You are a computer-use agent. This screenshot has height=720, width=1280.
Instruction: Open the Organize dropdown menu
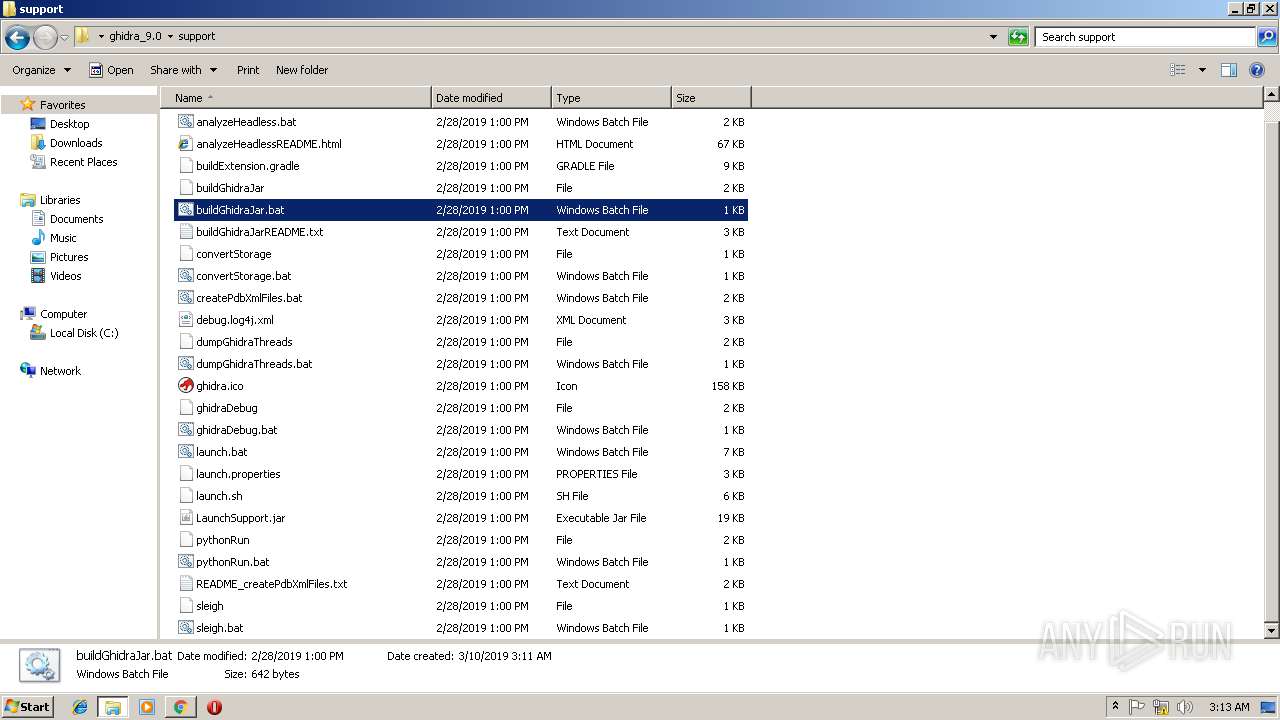(x=42, y=70)
